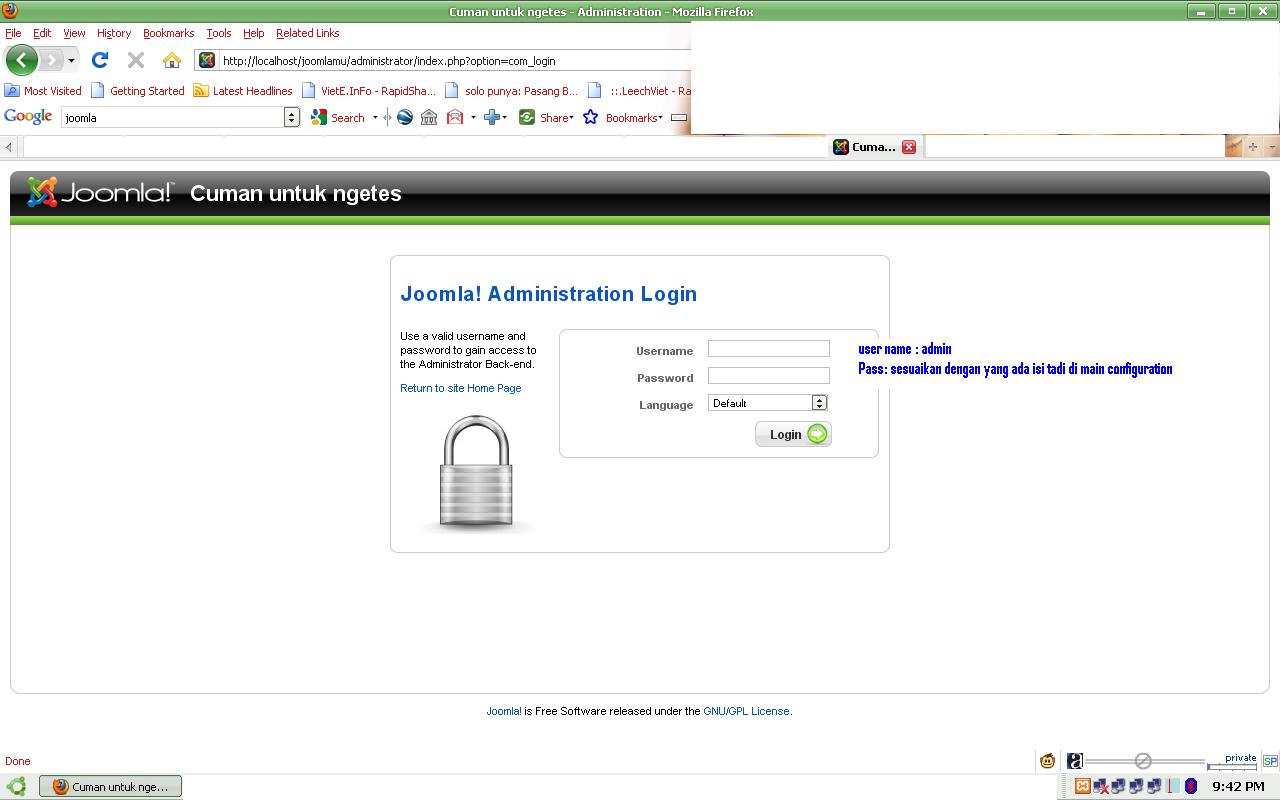Open the Getting Started bookmark

pos(138,90)
